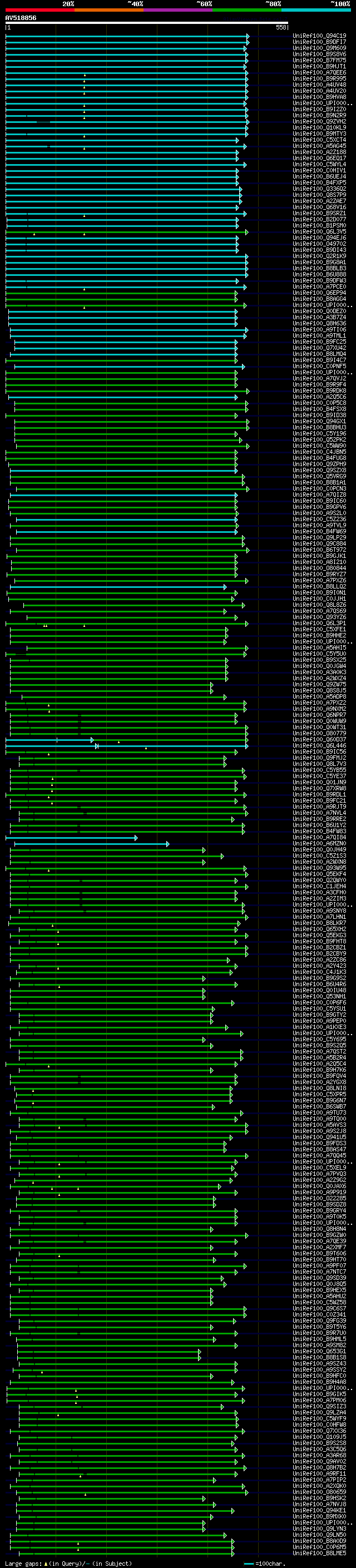
Task: Click the =100char. scale legend
Action: (265, 1563)
